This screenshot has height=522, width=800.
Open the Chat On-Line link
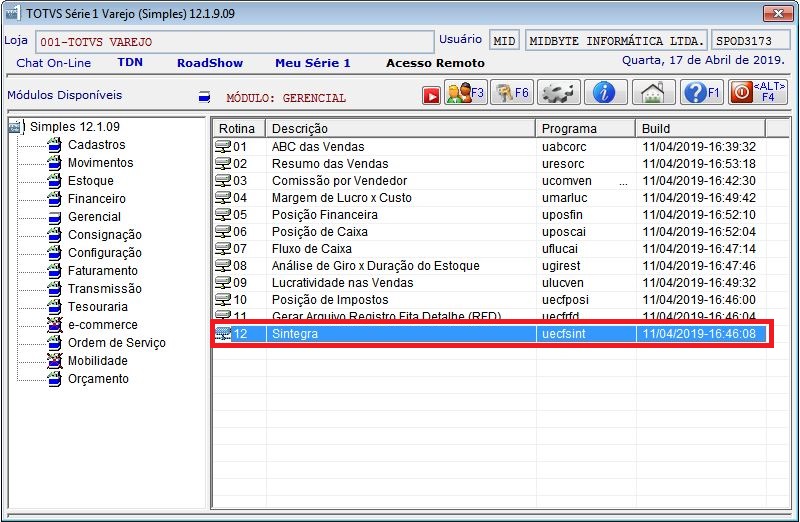[54, 63]
